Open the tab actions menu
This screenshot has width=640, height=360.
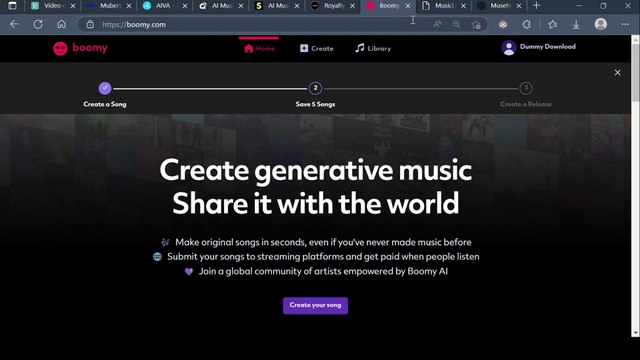pos(12,6)
